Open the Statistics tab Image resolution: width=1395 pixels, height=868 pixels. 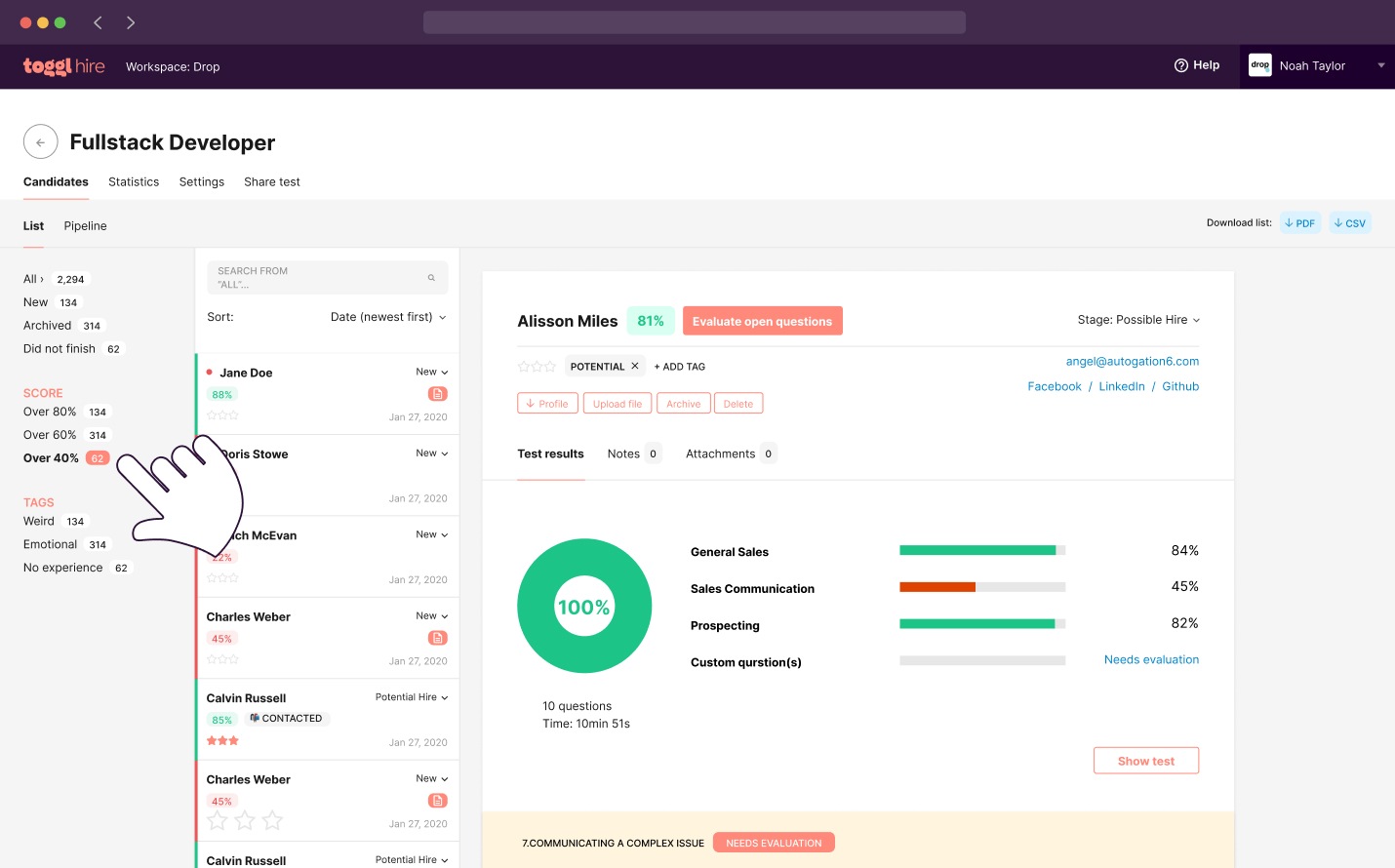134,181
